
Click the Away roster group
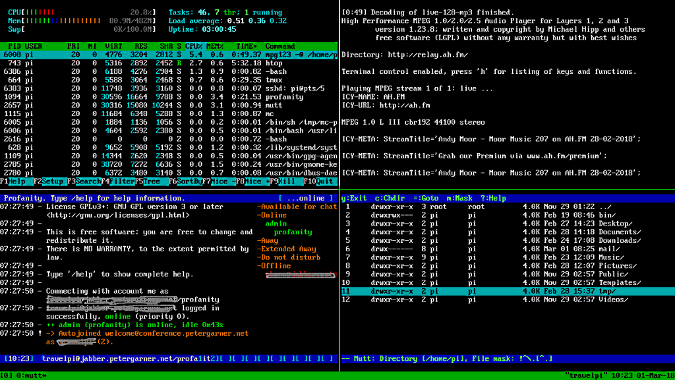[x=268, y=240]
